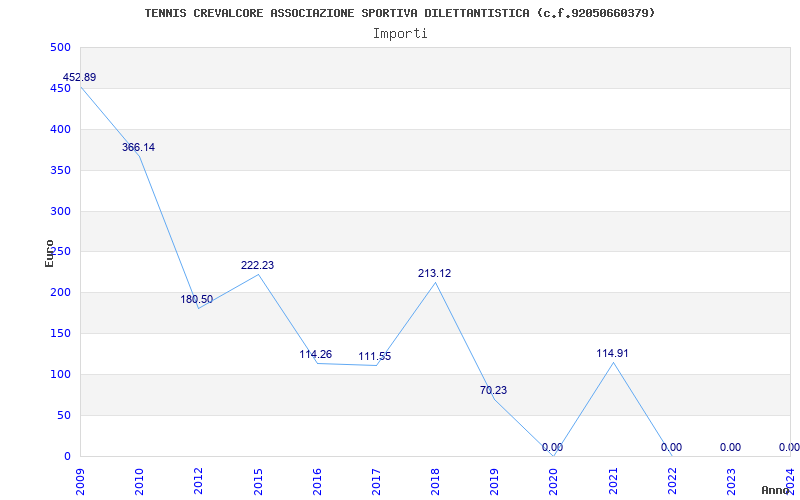
Task: Click the 0.00 label above 2023
Action: 731,447
